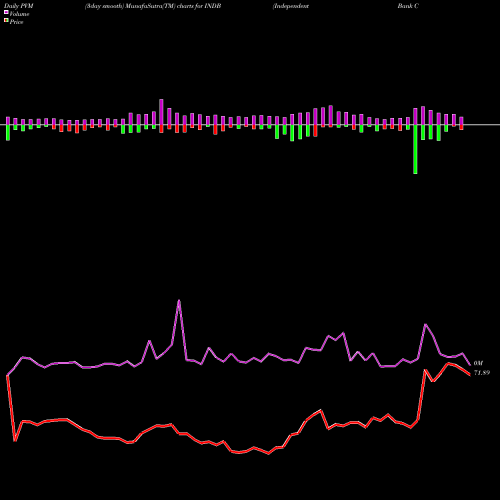Click the '71.89' price value label
The width and height of the screenshot is (500, 500).
pos(482,373)
